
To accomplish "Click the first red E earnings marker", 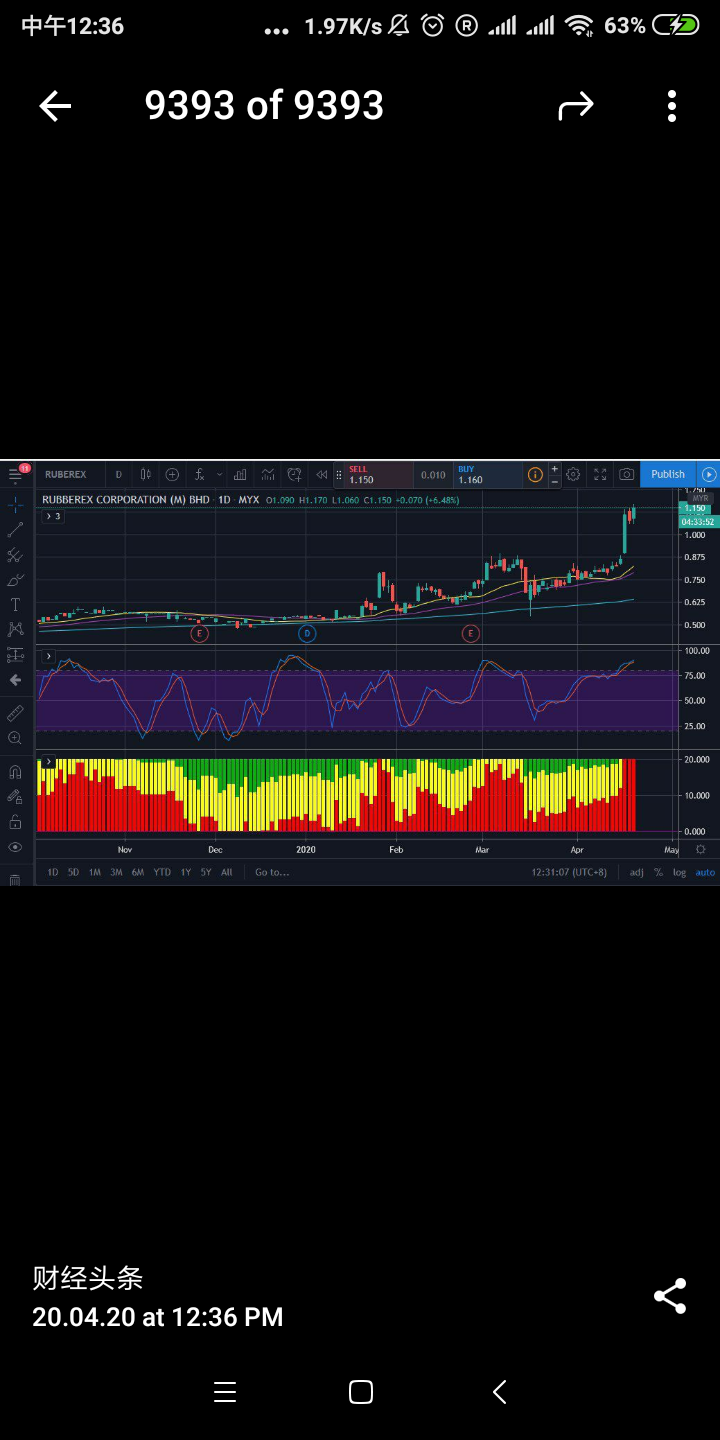I will (x=200, y=633).
